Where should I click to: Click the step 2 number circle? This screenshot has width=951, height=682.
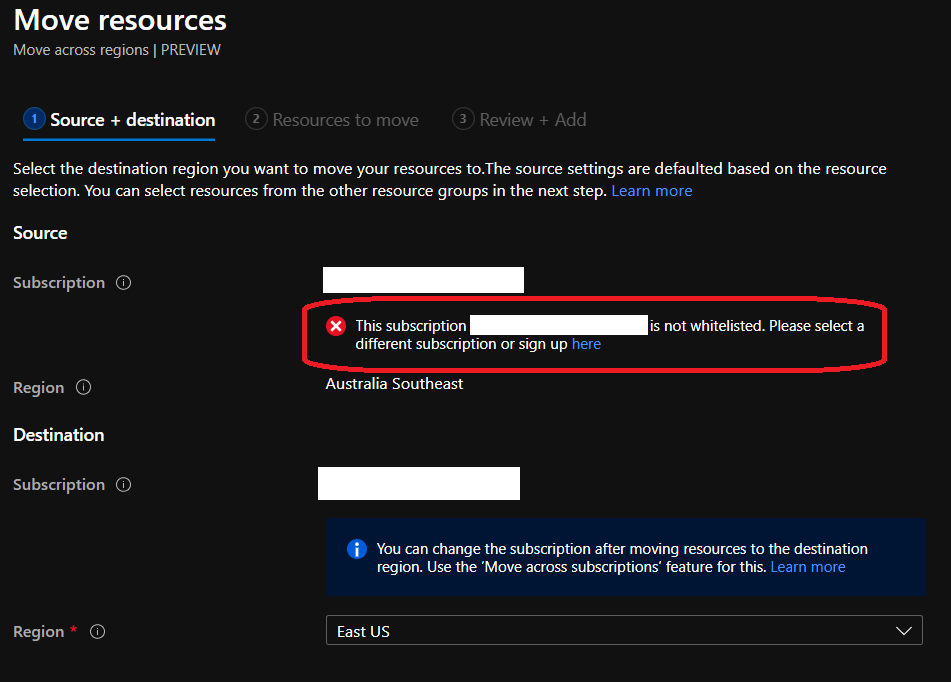coord(256,119)
